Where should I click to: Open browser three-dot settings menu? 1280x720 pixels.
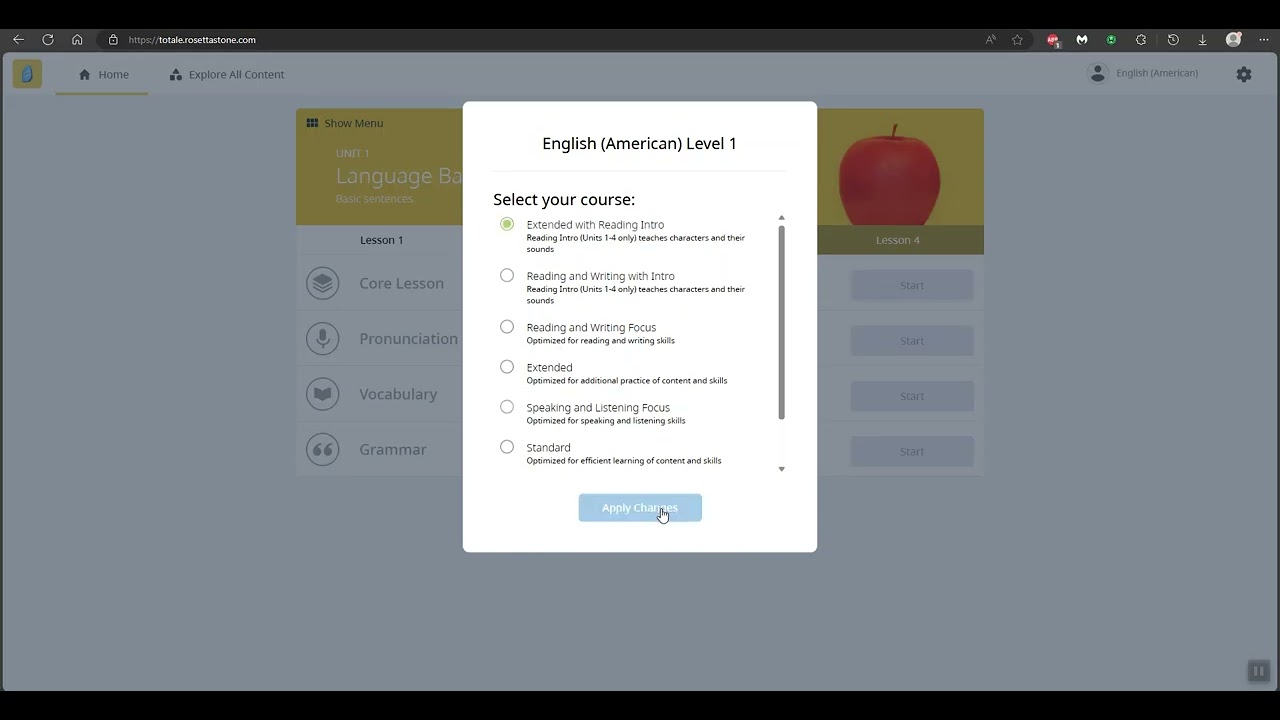coord(1264,40)
